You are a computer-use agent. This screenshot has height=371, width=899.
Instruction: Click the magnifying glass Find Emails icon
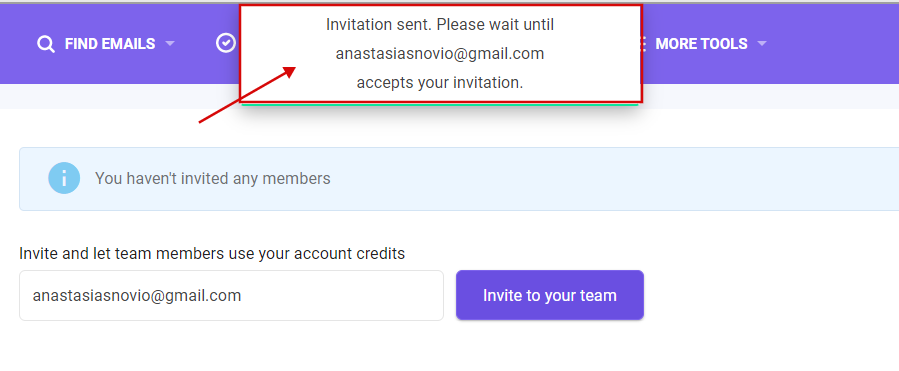coord(45,44)
